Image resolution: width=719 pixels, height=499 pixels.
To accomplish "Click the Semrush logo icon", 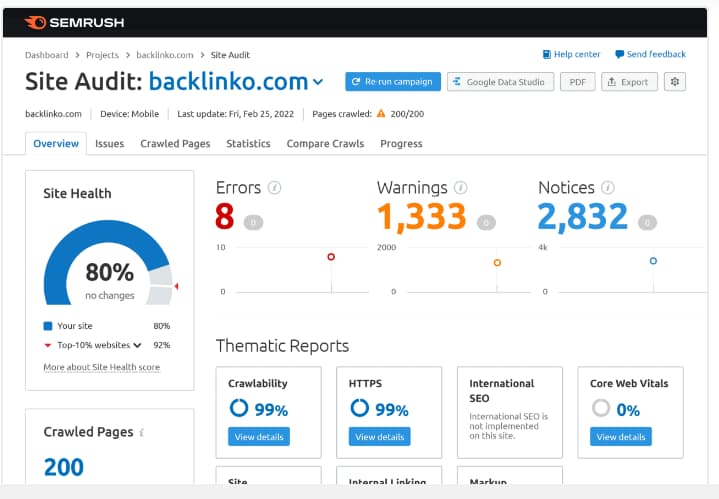I will (35, 21).
